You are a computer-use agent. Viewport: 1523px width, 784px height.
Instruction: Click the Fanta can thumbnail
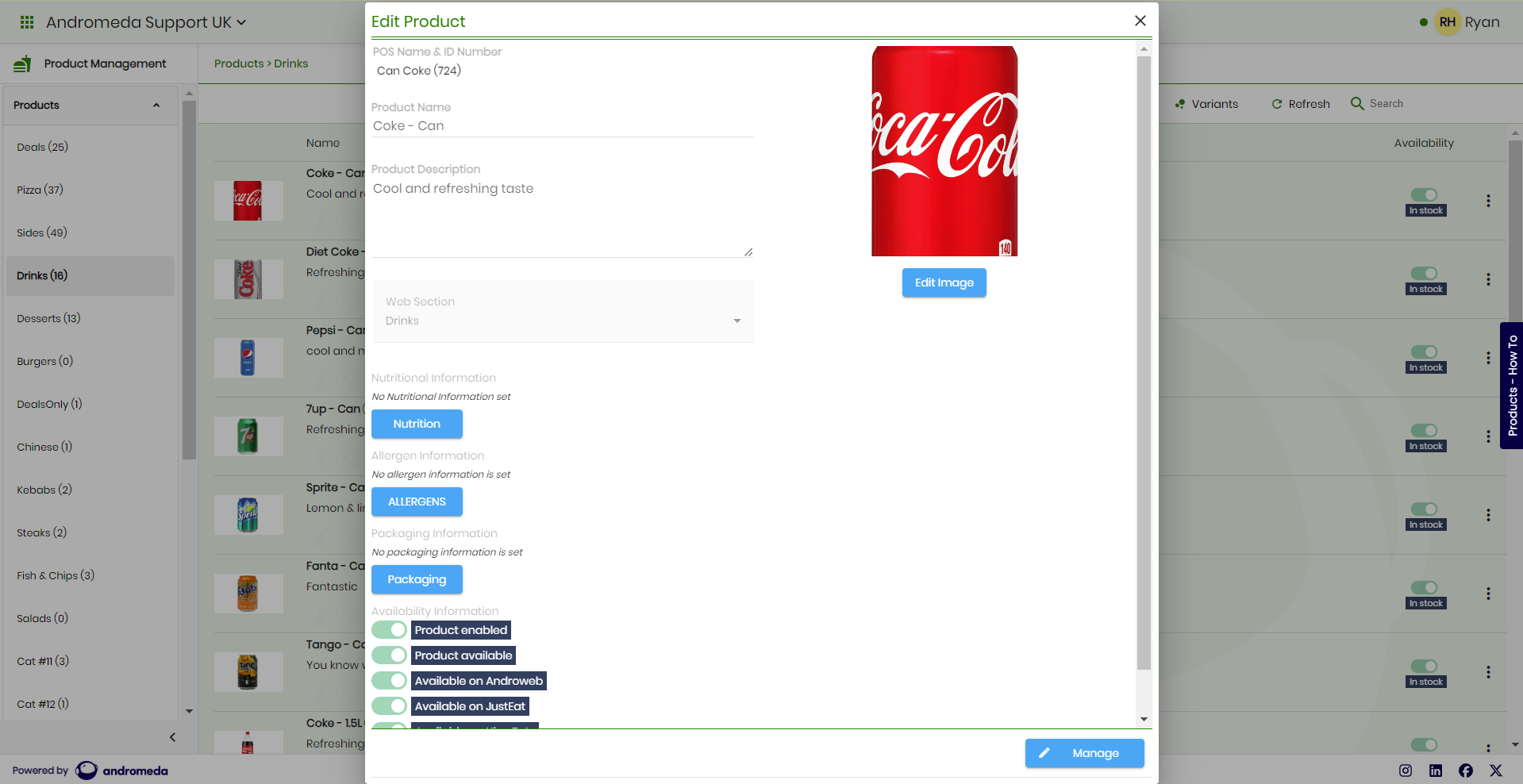[248, 594]
